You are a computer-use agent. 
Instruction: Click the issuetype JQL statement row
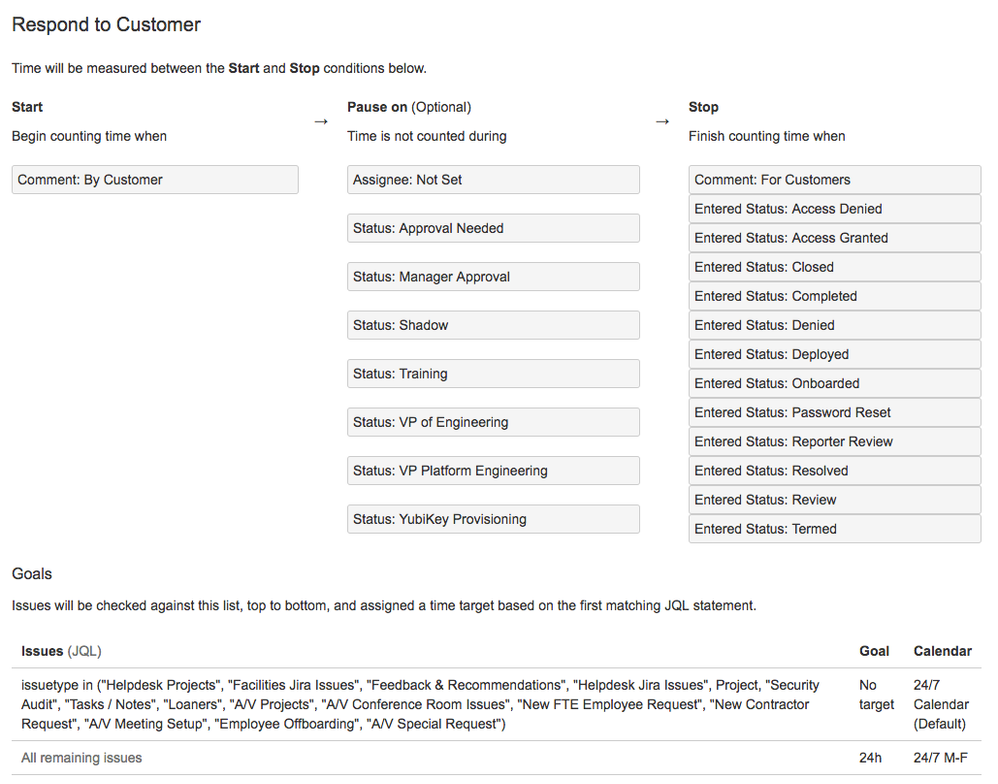[420, 704]
